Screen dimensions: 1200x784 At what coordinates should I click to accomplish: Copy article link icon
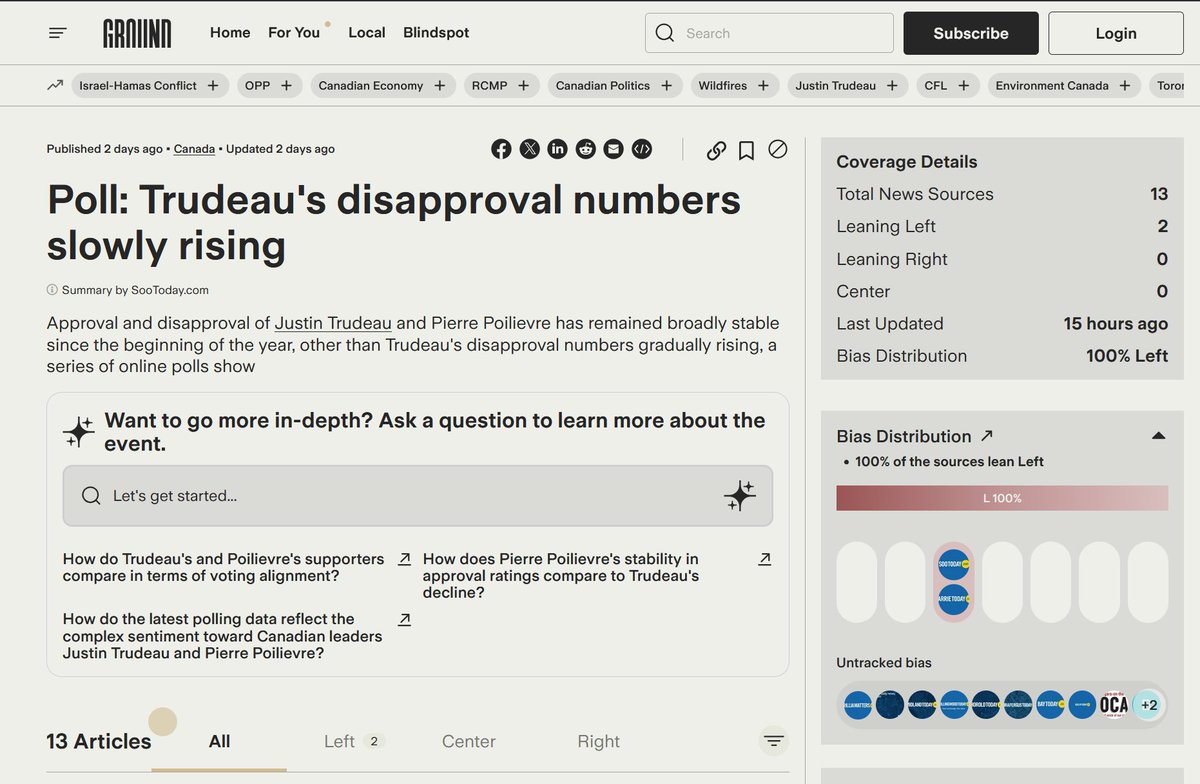tap(716, 150)
